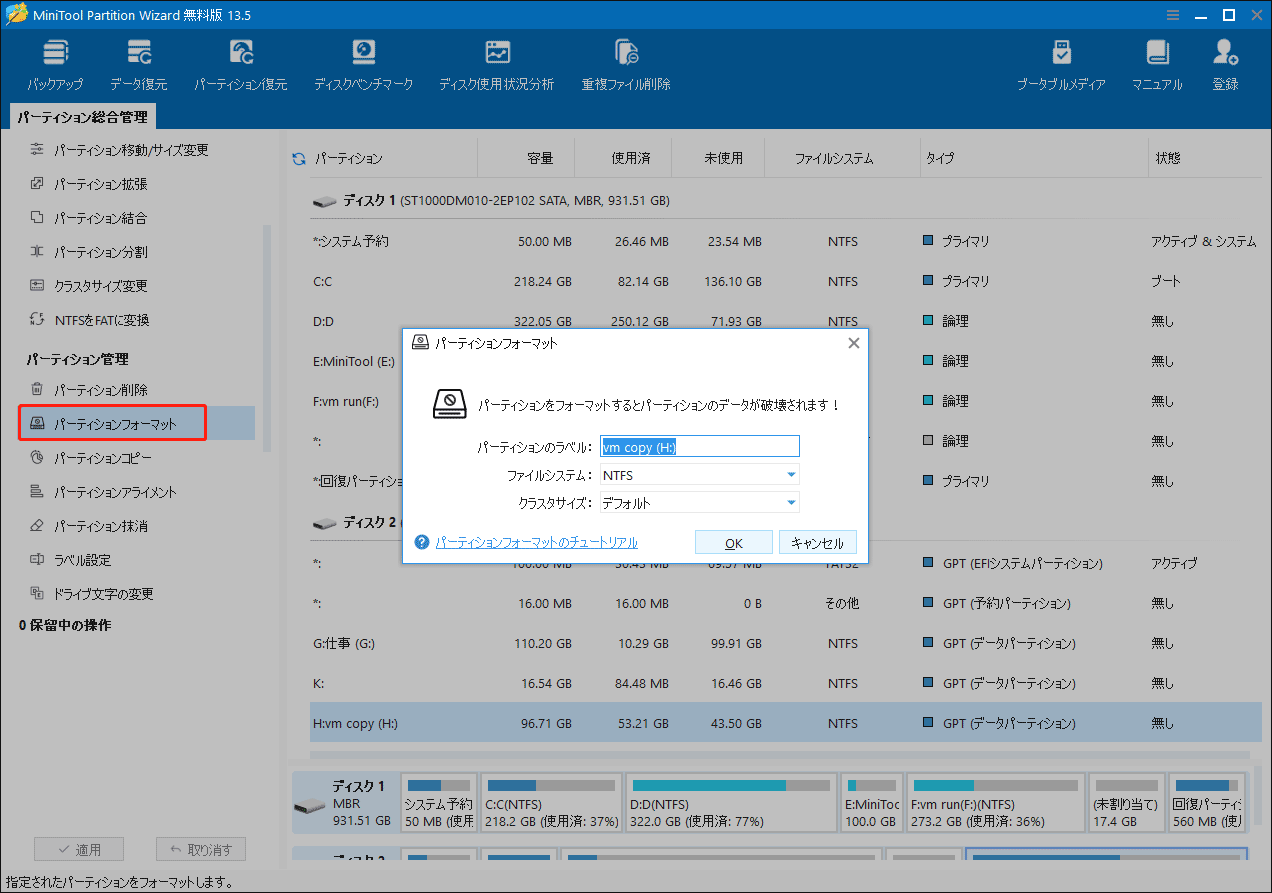
Task: Open the hamburger menu top right
Action: pos(1172,15)
